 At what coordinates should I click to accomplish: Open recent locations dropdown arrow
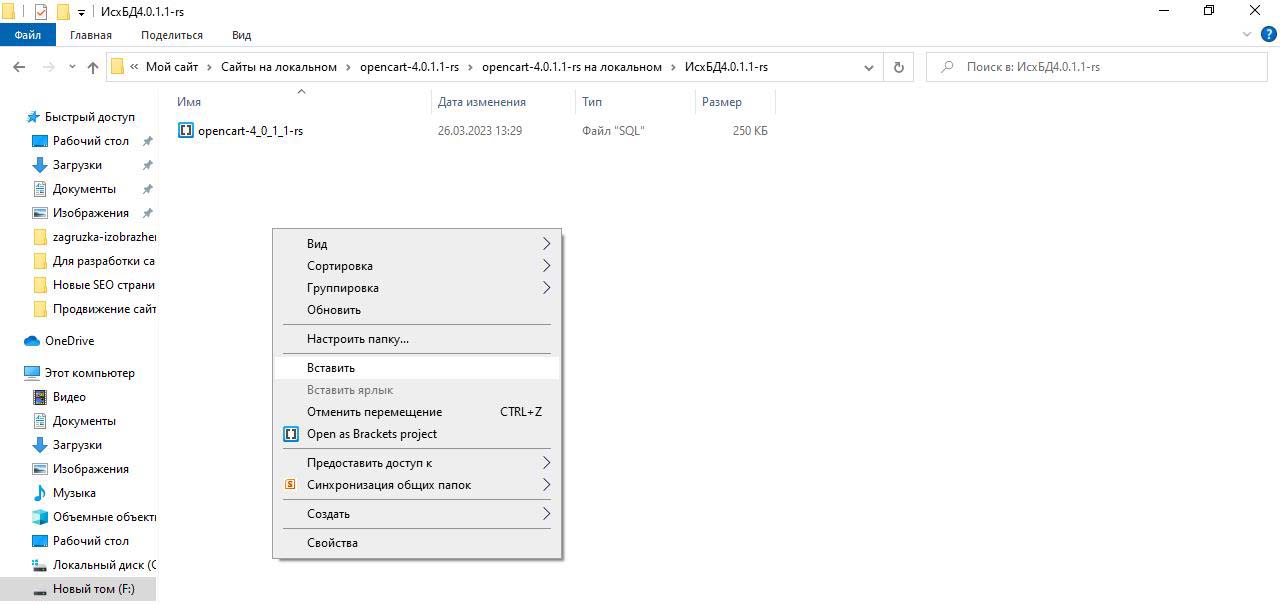pos(72,67)
